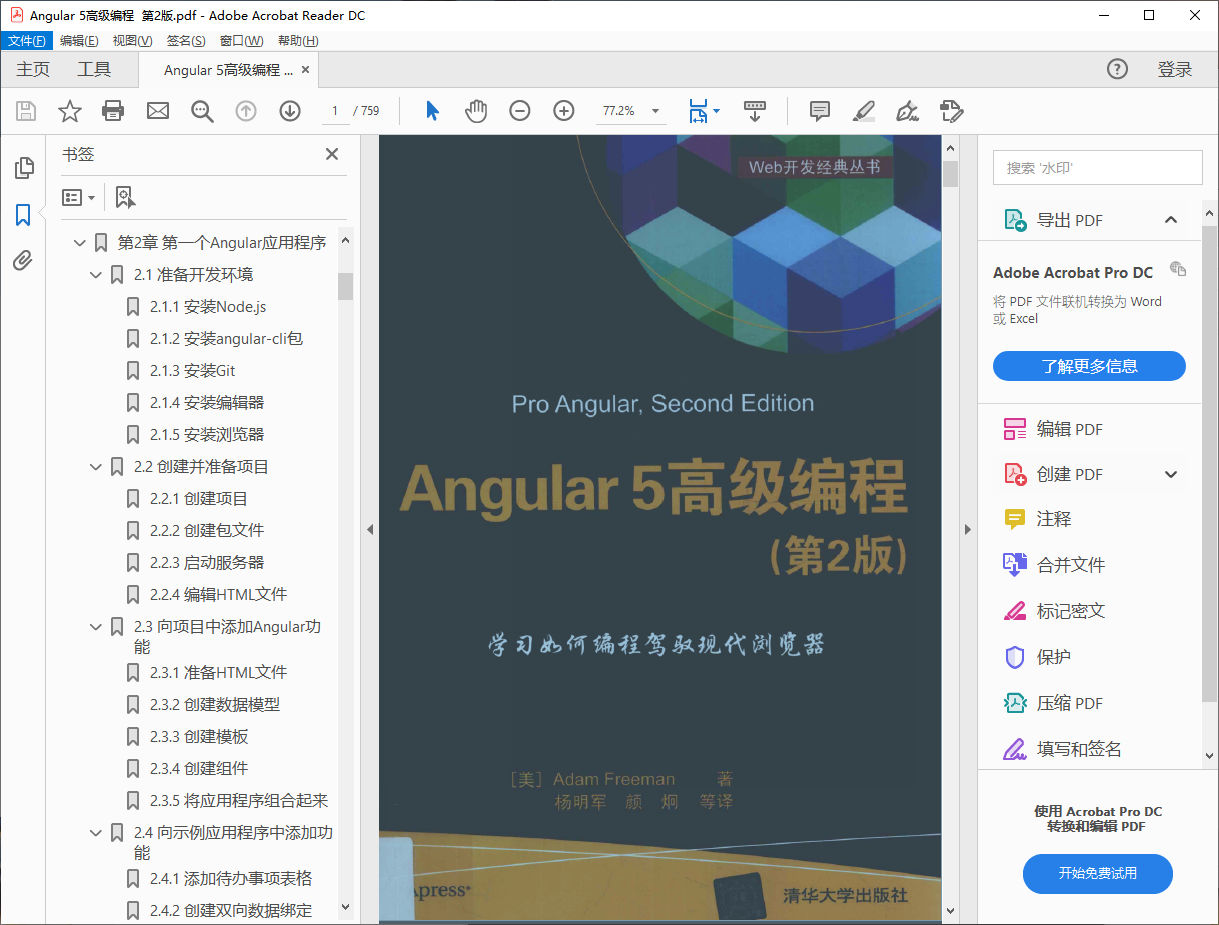Open the 编辑(E) menu
The height and width of the screenshot is (925, 1219).
tap(79, 41)
